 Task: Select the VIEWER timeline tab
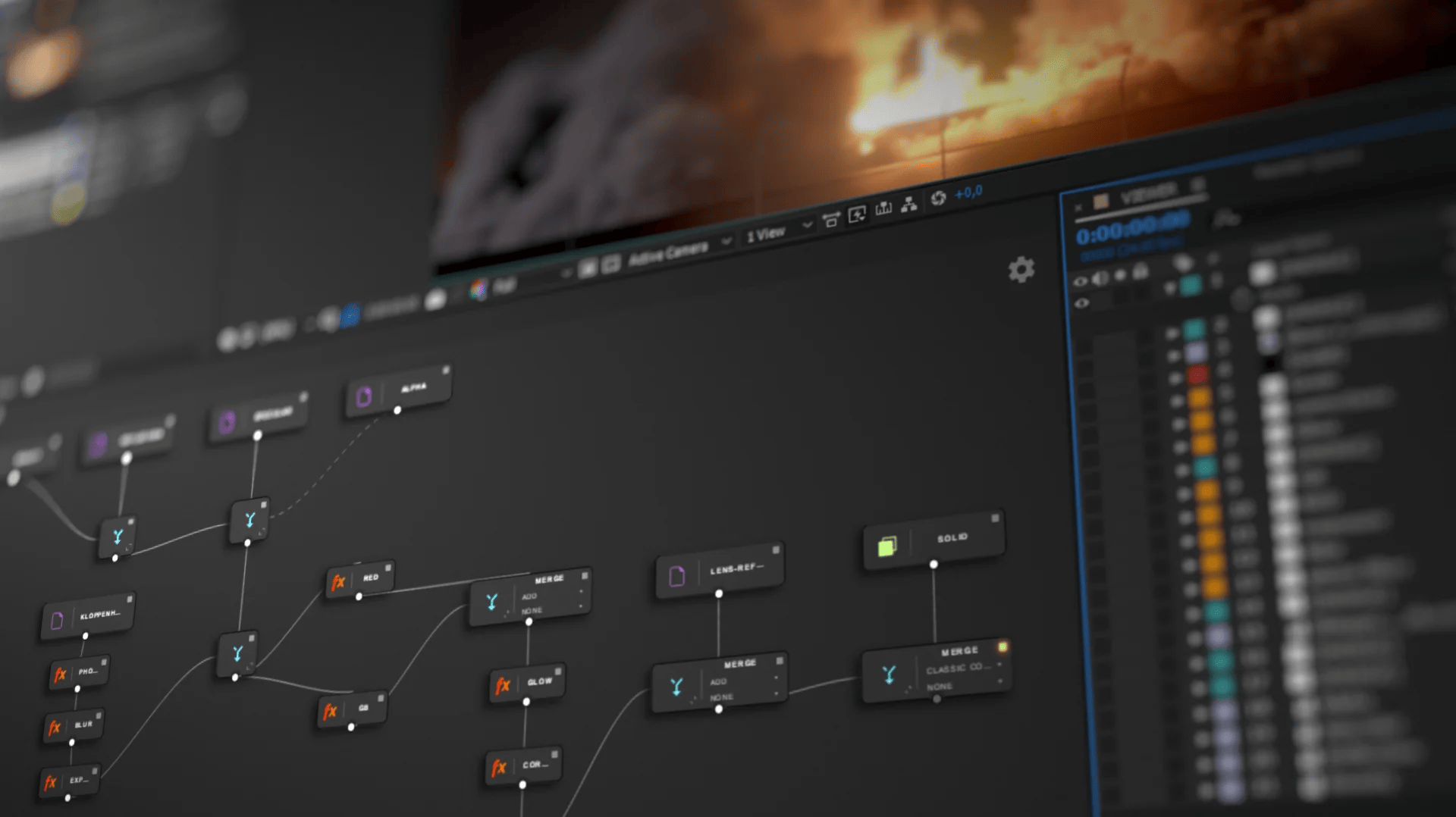(x=1147, y=195)
